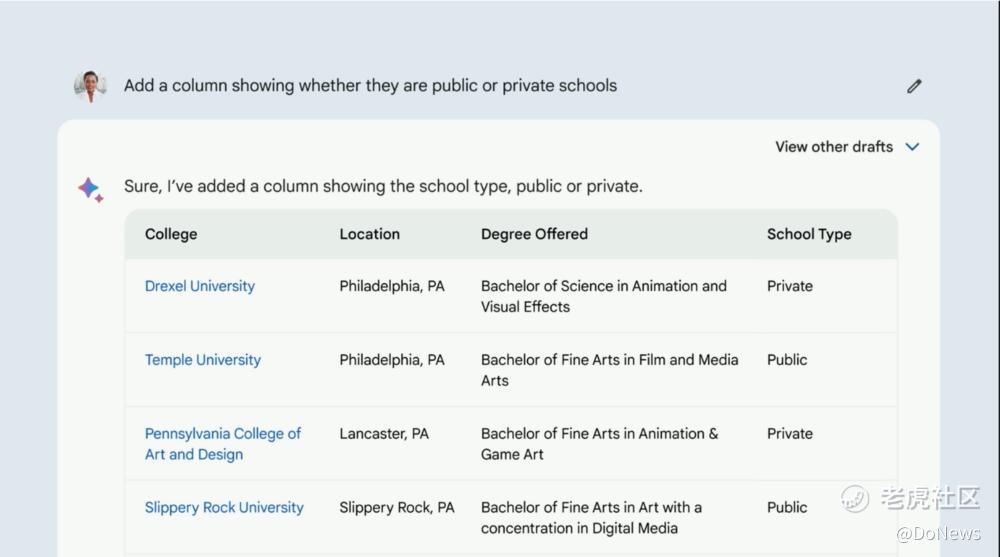Click the School Type column header
This screenshot has width=1000, height=557.
[x=809, y=234]
